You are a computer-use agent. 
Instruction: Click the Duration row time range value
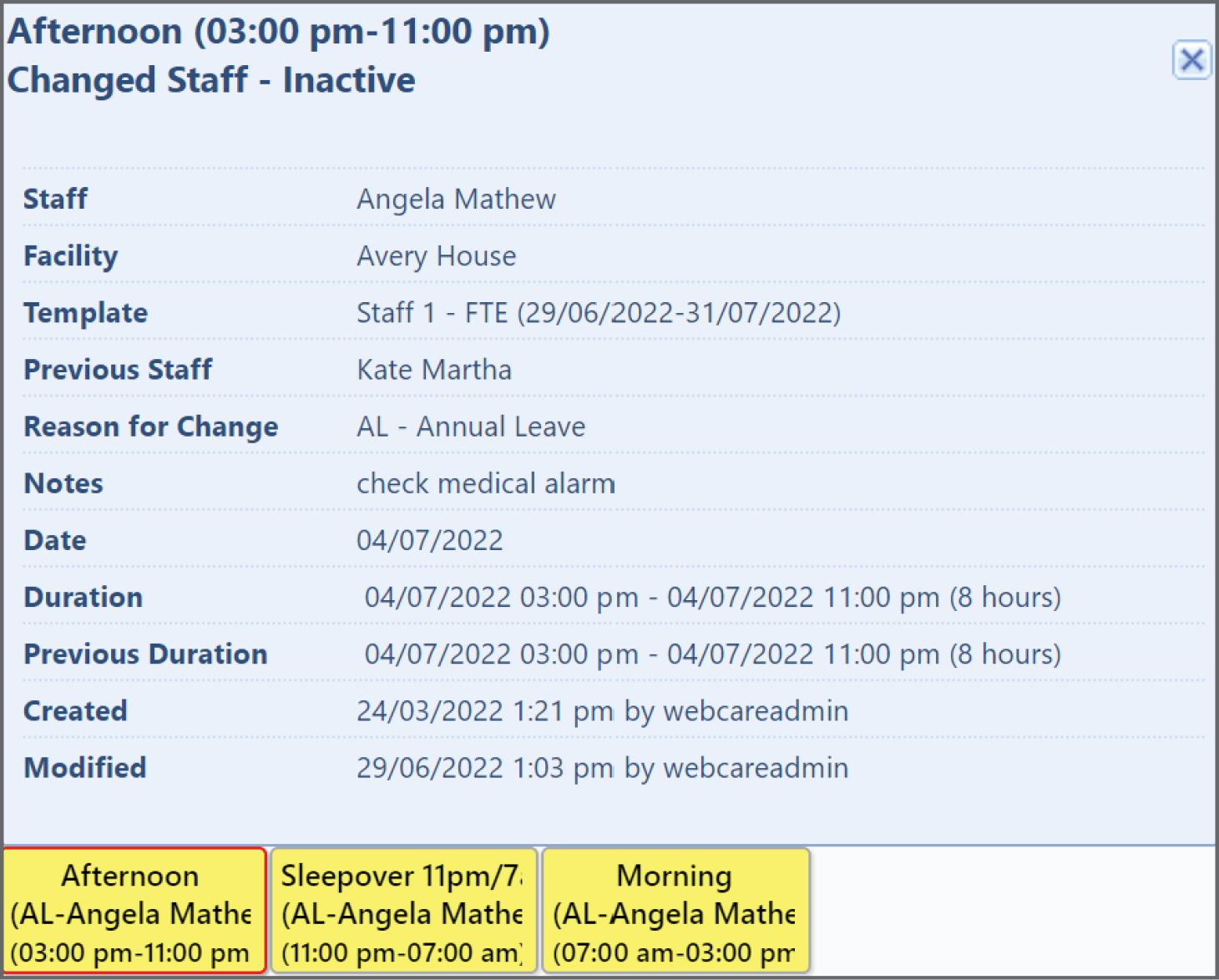tap(713, 597)
